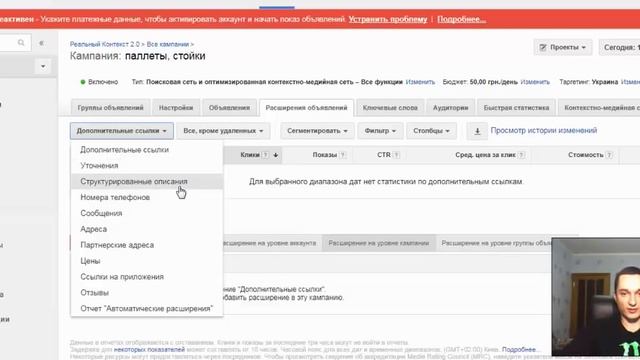This screenshot has height=360, width=640.
Task: Open the Все, кроме удаленных filter dropdown
Action: (223, 131)
